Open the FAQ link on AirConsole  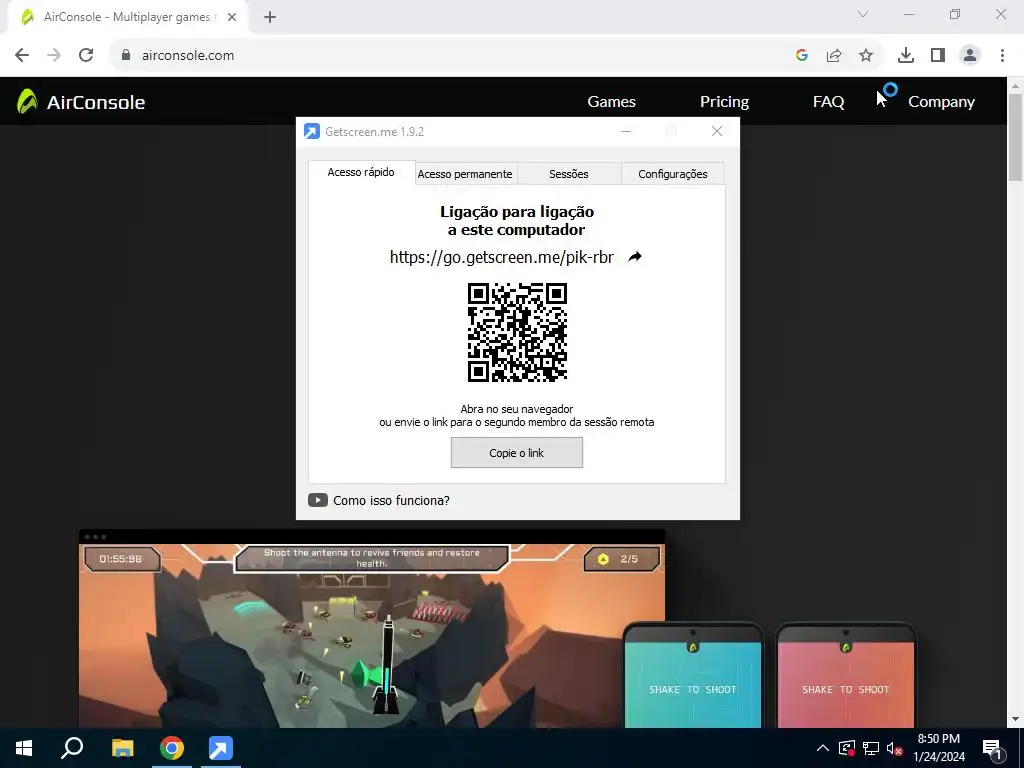[828, 102]
